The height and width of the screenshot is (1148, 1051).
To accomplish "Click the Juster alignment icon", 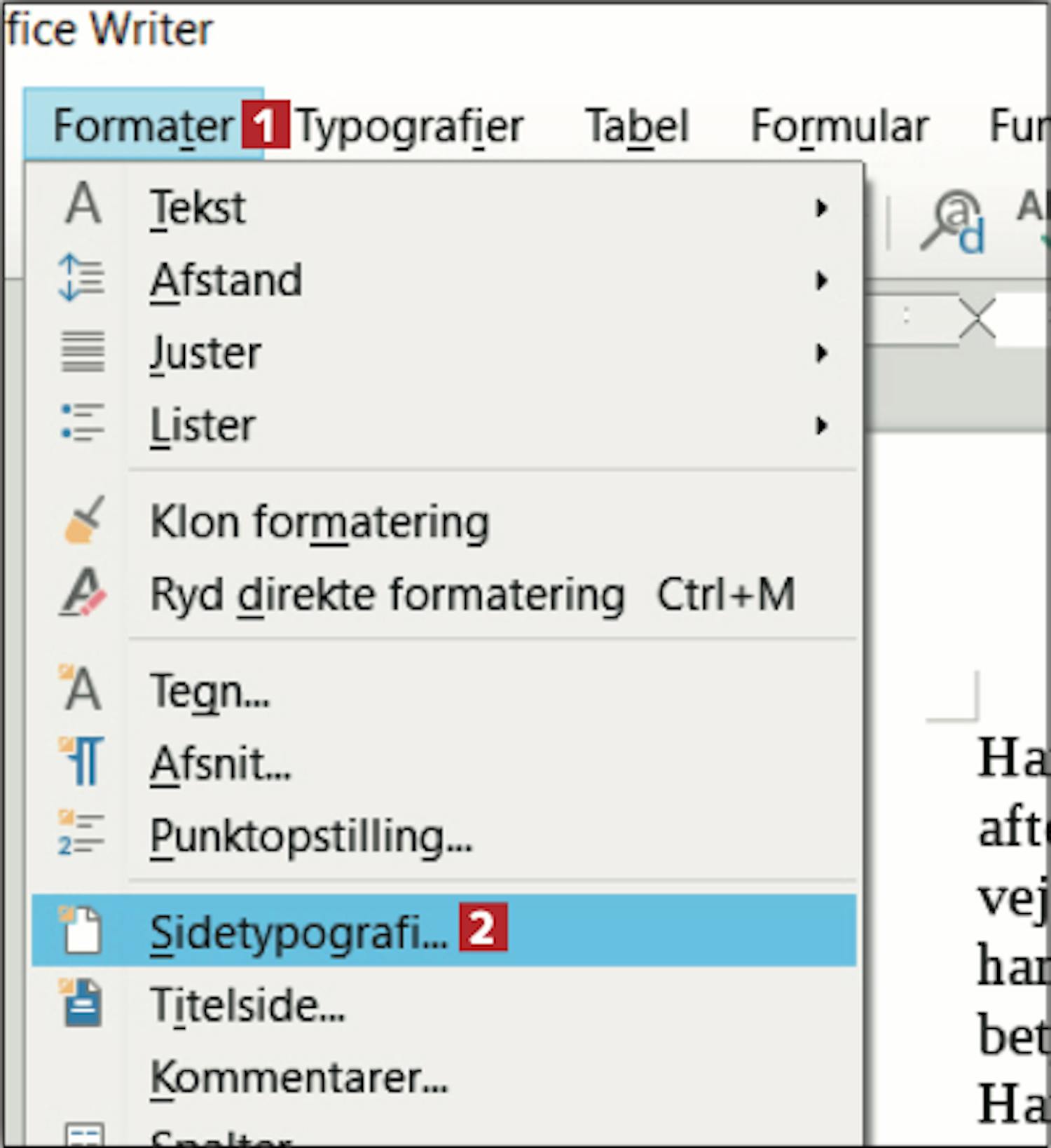I will 83,351.
